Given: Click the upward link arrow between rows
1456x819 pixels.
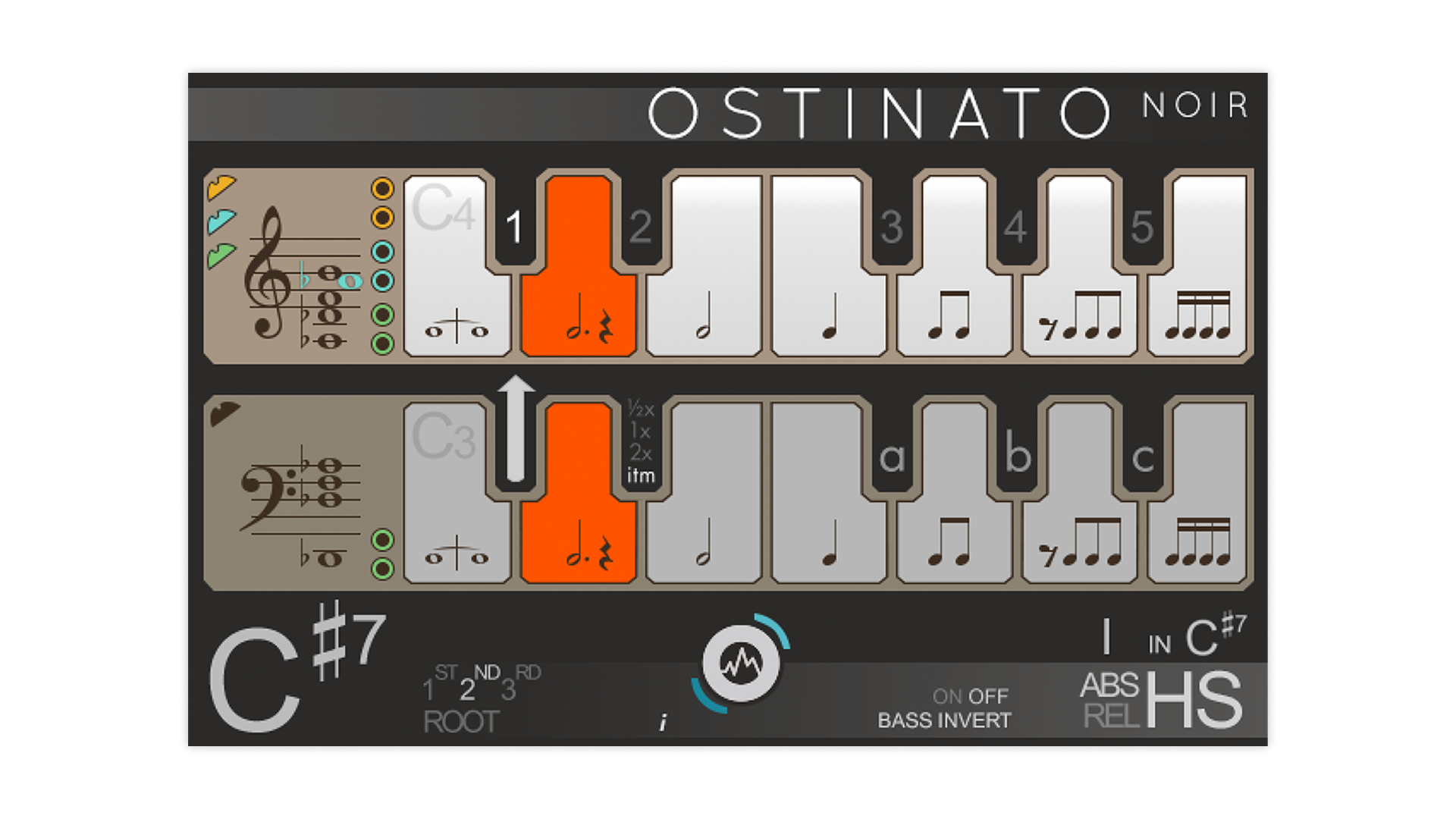Looking at the screenshot, I should 516,428.
